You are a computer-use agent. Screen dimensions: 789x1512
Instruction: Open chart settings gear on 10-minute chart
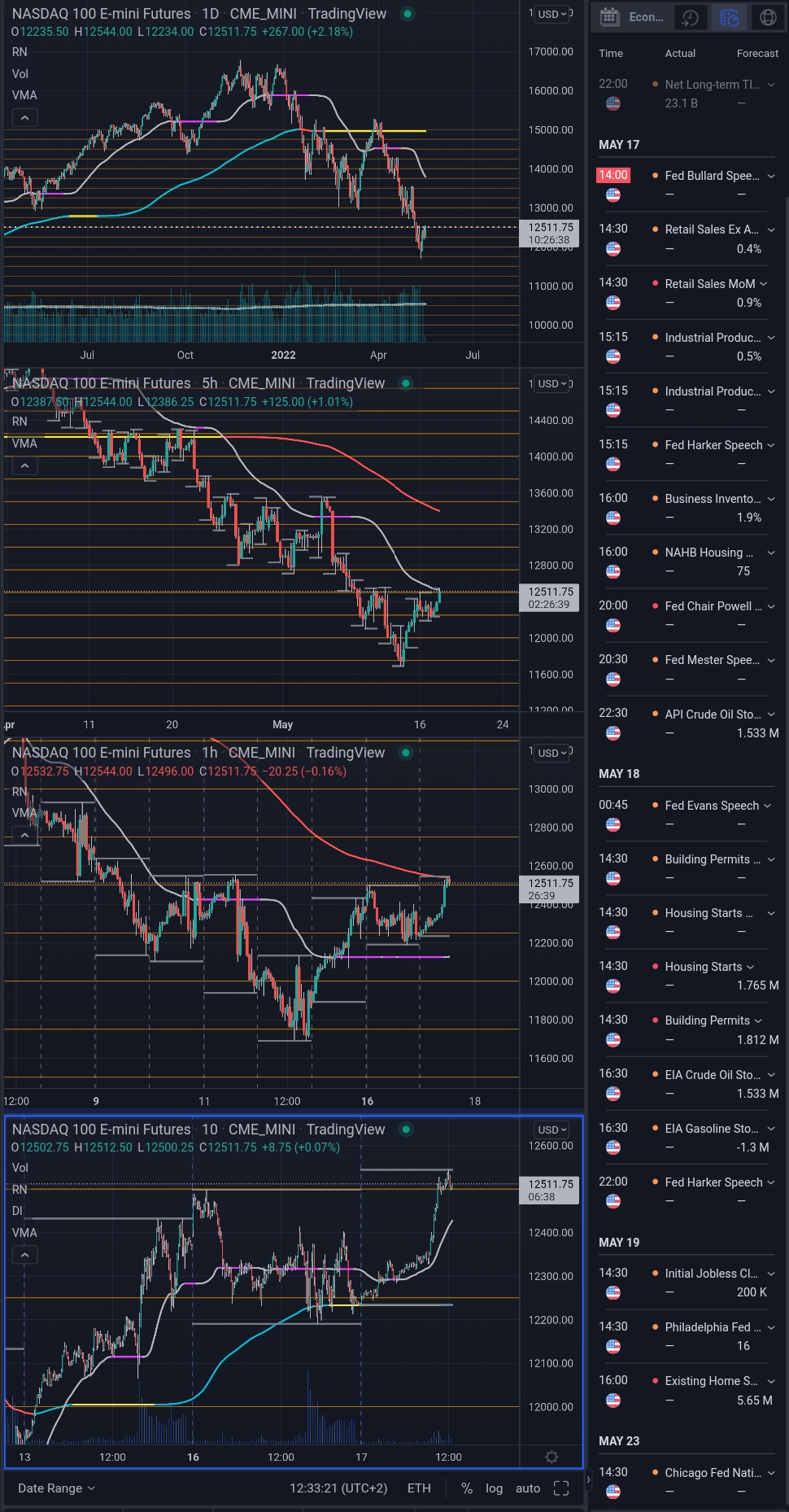click(551, 1457)
